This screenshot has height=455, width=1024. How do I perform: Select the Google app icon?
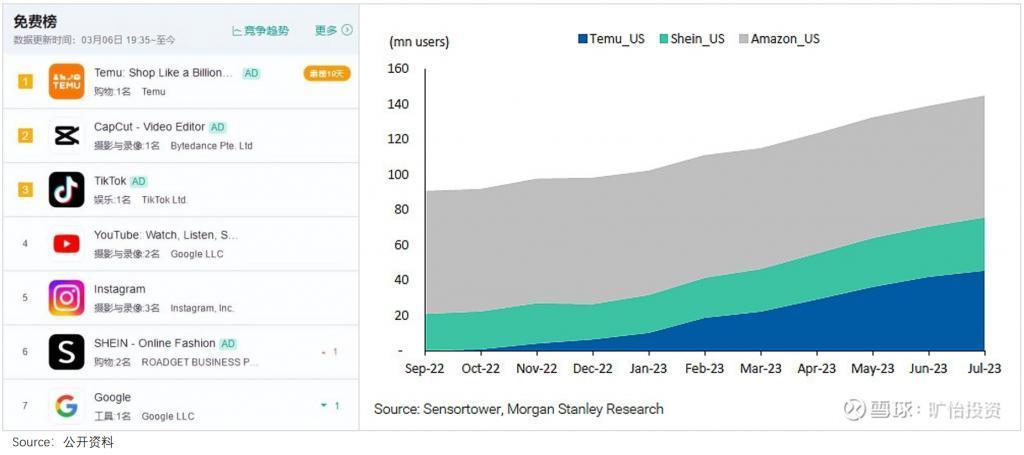67,405
